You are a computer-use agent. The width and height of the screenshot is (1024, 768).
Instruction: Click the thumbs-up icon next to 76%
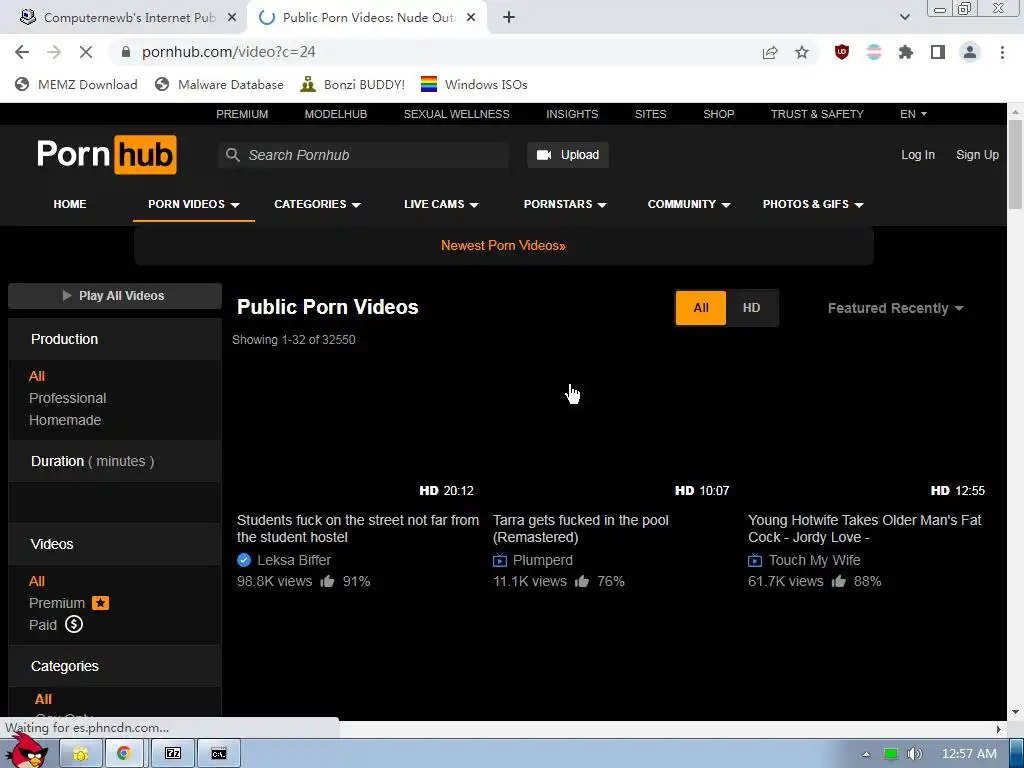point(582,581)
